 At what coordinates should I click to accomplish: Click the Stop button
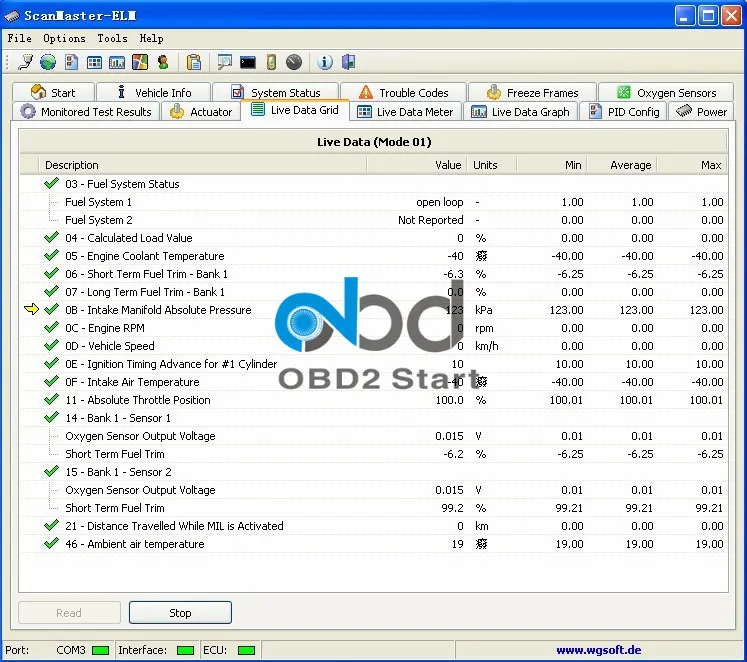coord(180,612)
